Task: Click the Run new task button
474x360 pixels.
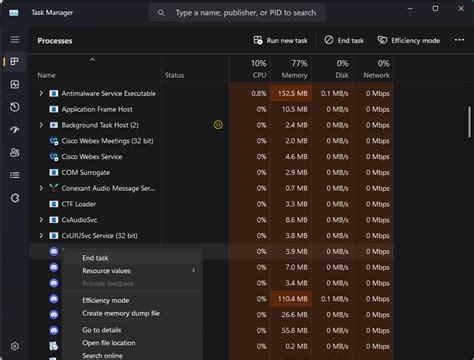Action: pos(281,40)
